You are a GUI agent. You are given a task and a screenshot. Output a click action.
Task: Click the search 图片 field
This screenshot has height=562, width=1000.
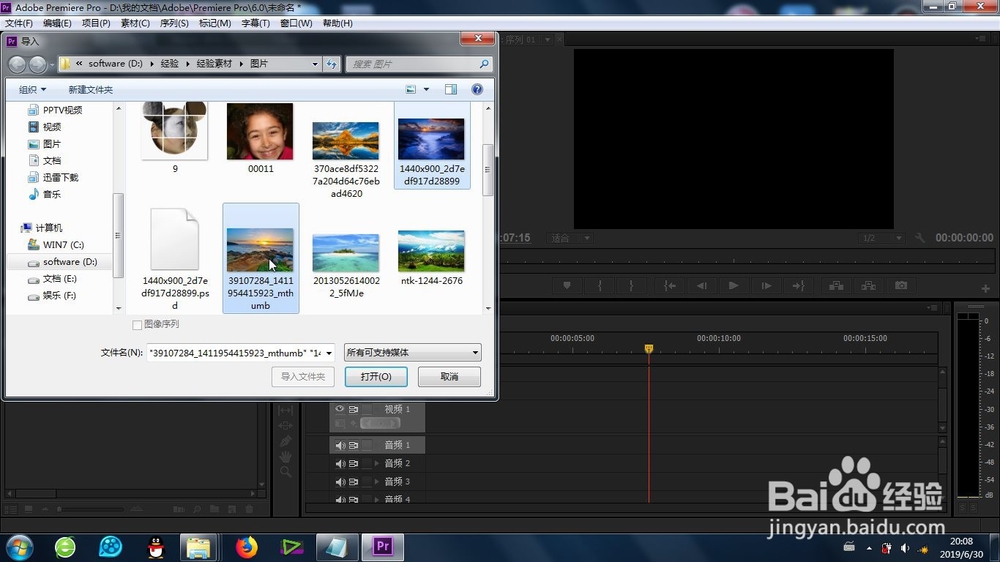pos(419,64)
